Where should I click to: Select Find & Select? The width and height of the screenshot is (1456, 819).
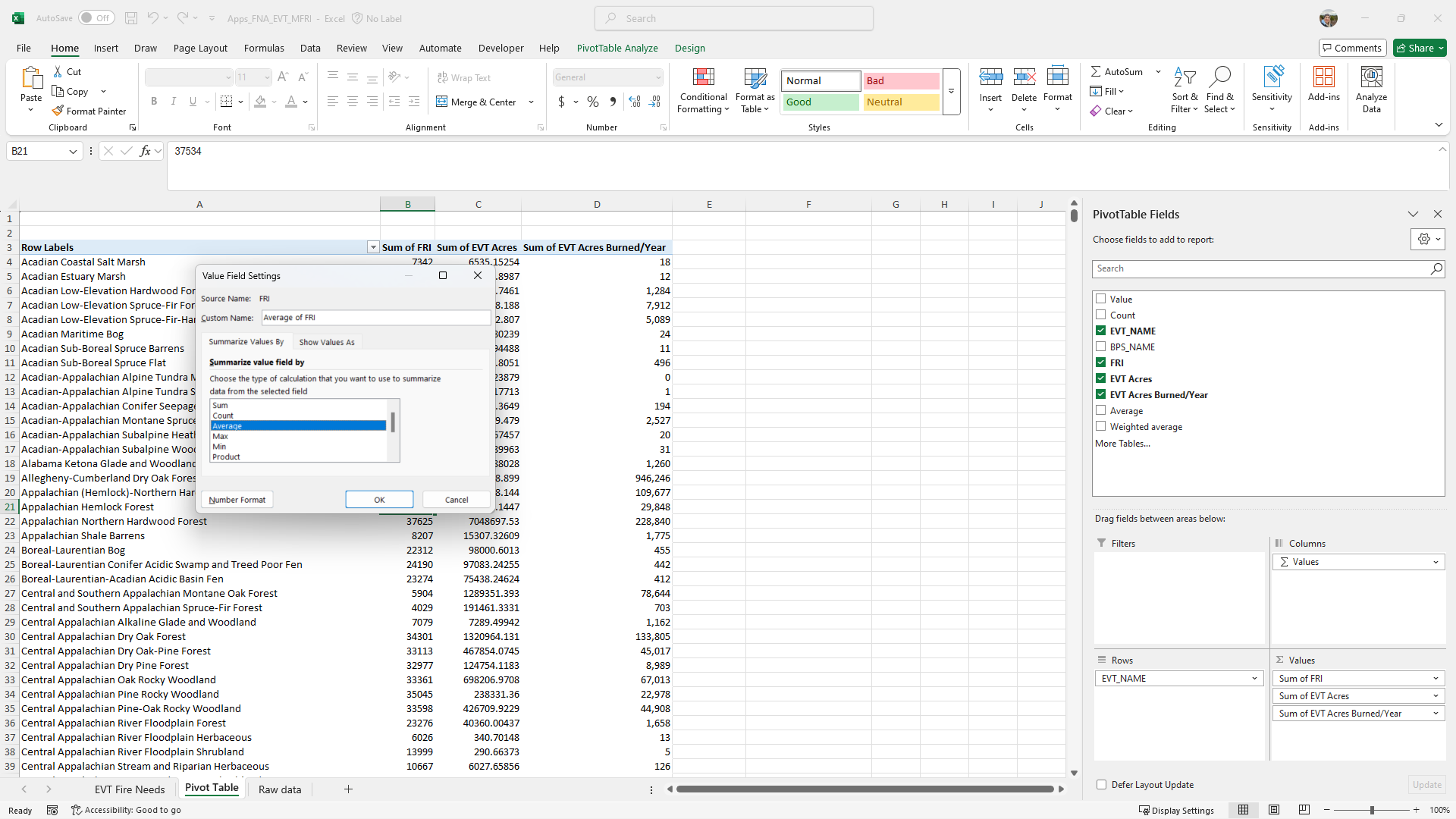coord(1220,90)
